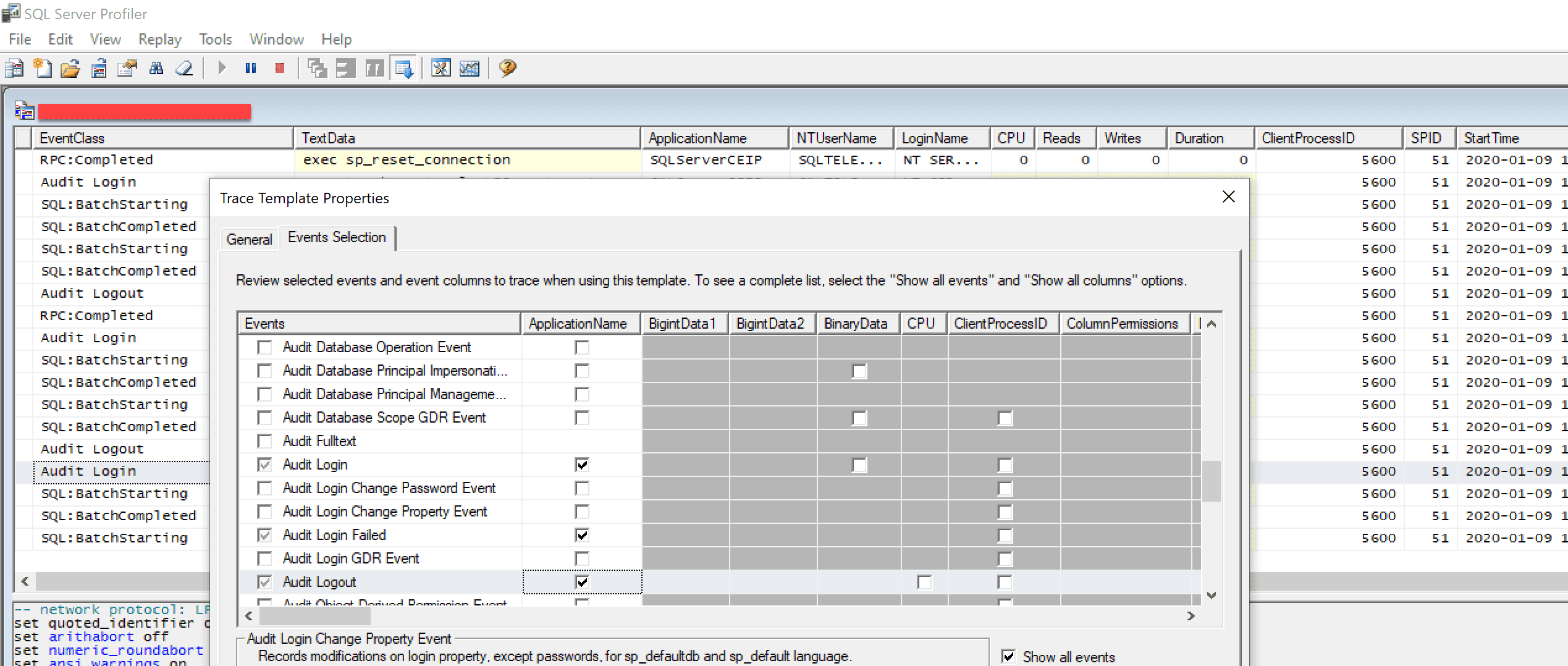Viewport: 1568px width, 666px height.
Task: Toggle the Show all events checkbox
Action: point(1008,656)
